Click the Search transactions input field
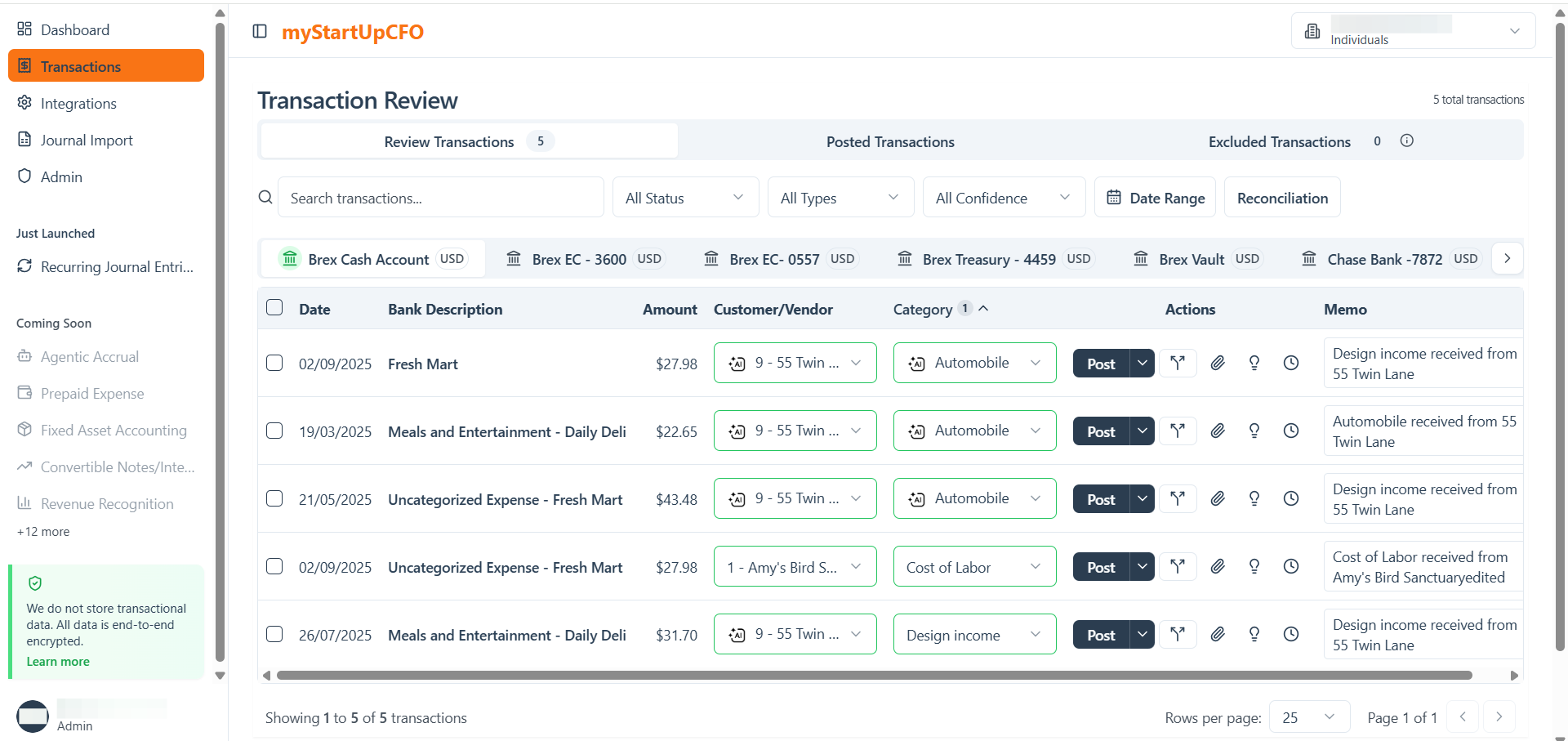This screenshot has height=741, width=1568. [x=440, y=198]
